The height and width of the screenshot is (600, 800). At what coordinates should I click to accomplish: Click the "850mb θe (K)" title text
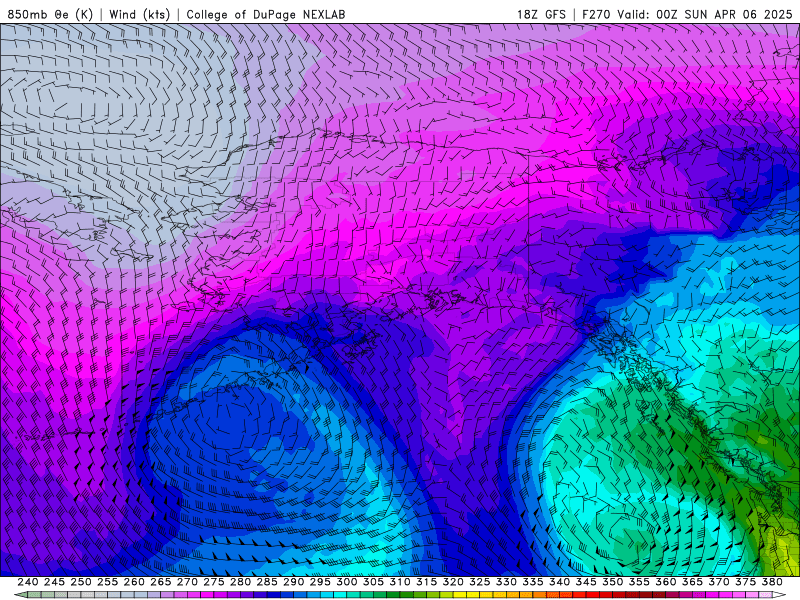tap(50, 14)
